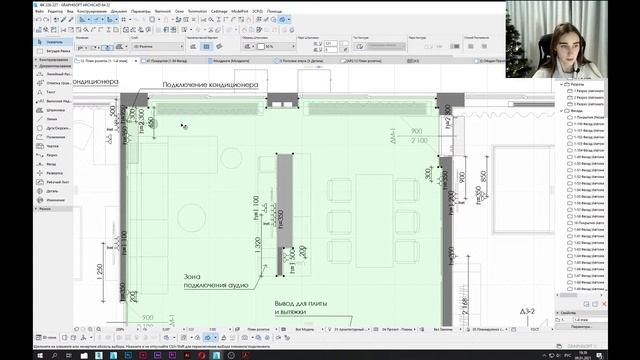Pick the Полилиния polyline tool
Viewport: 640px width, 360px height.
point(53,137)
